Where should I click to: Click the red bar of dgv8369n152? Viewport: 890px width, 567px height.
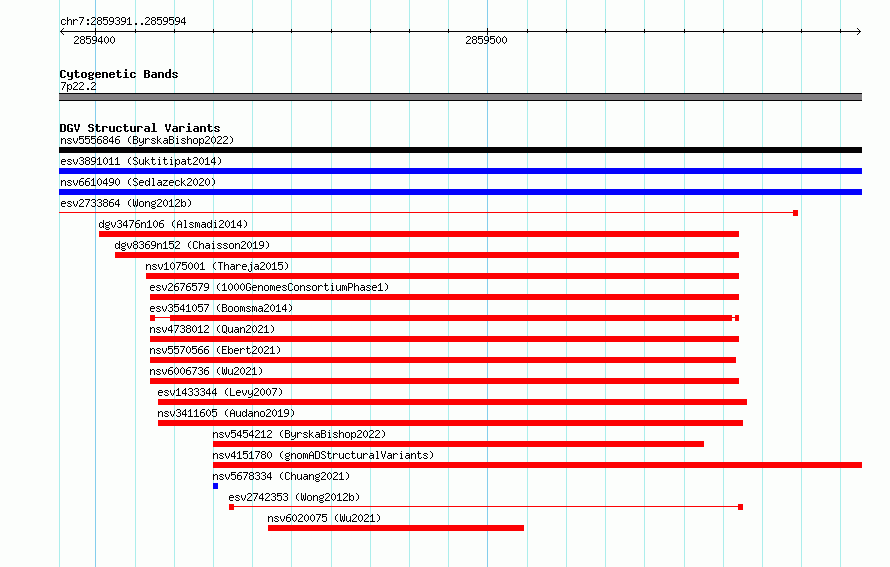point(427,255)
